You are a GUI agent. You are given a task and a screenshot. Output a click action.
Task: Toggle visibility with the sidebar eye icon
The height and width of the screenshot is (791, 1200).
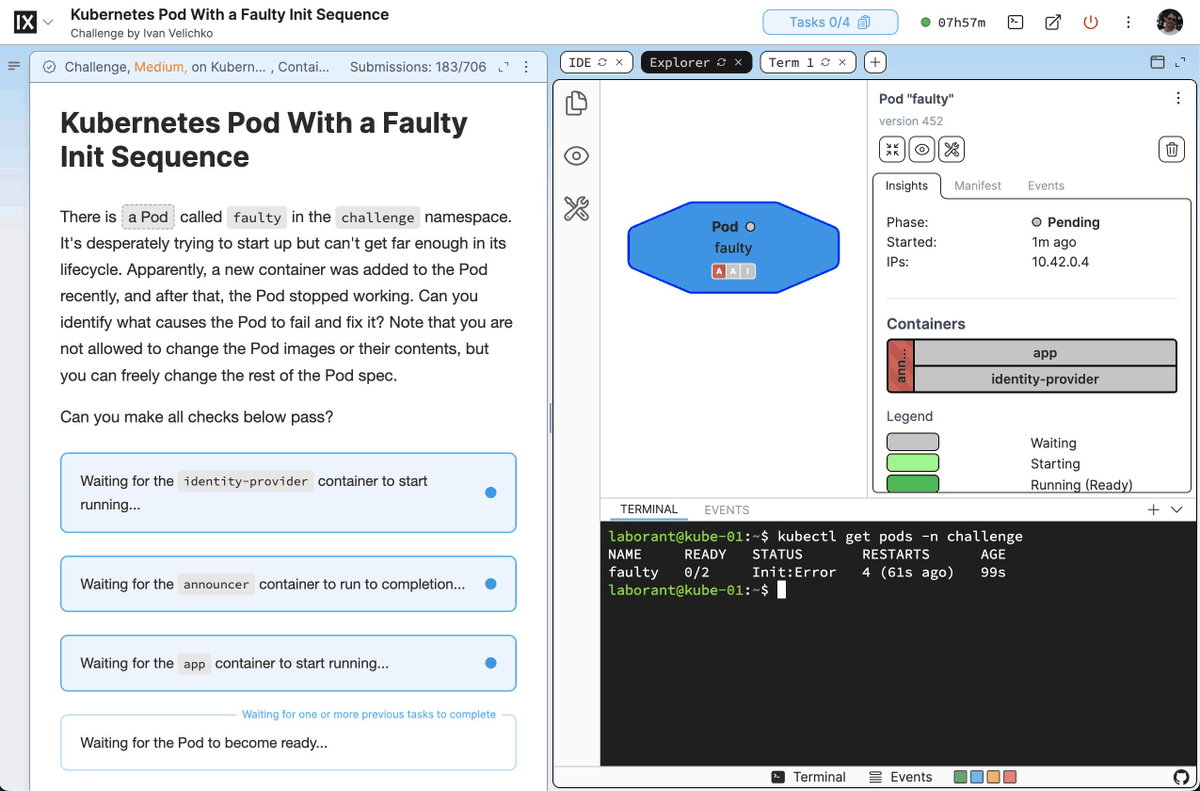click(x=576, y=156)
